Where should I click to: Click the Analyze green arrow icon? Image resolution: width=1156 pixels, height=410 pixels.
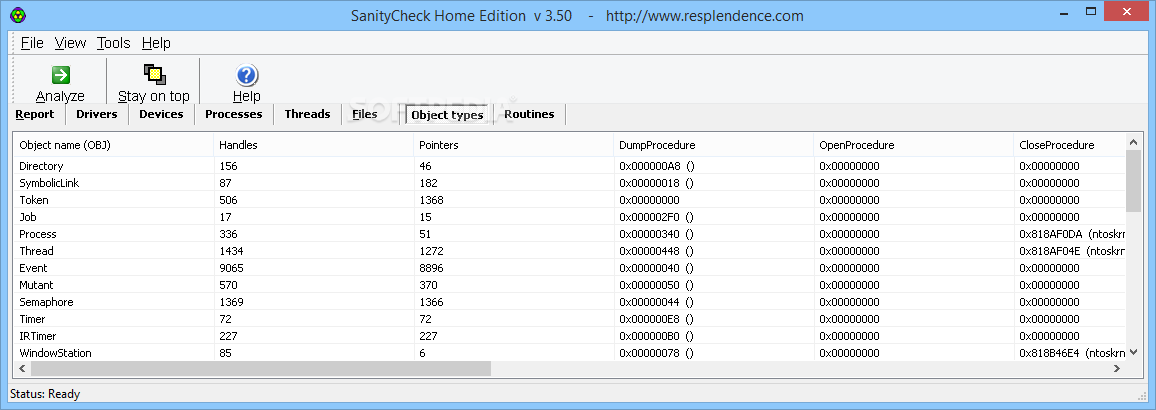coord(60,74)
